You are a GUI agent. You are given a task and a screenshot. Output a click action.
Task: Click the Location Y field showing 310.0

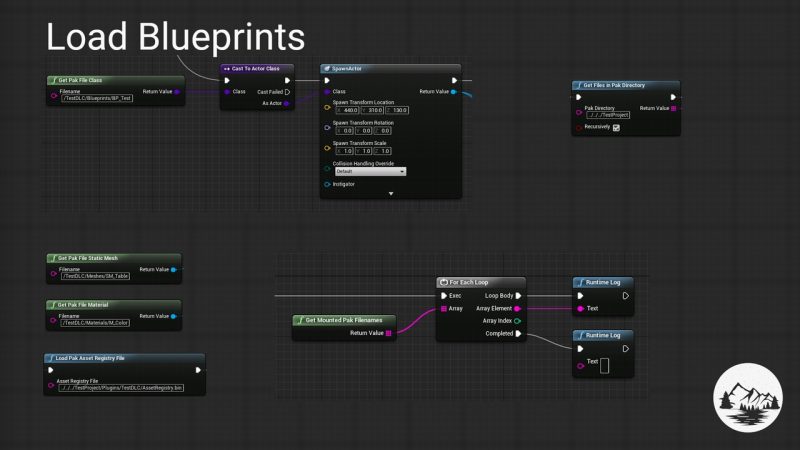[x=372, y=110]
